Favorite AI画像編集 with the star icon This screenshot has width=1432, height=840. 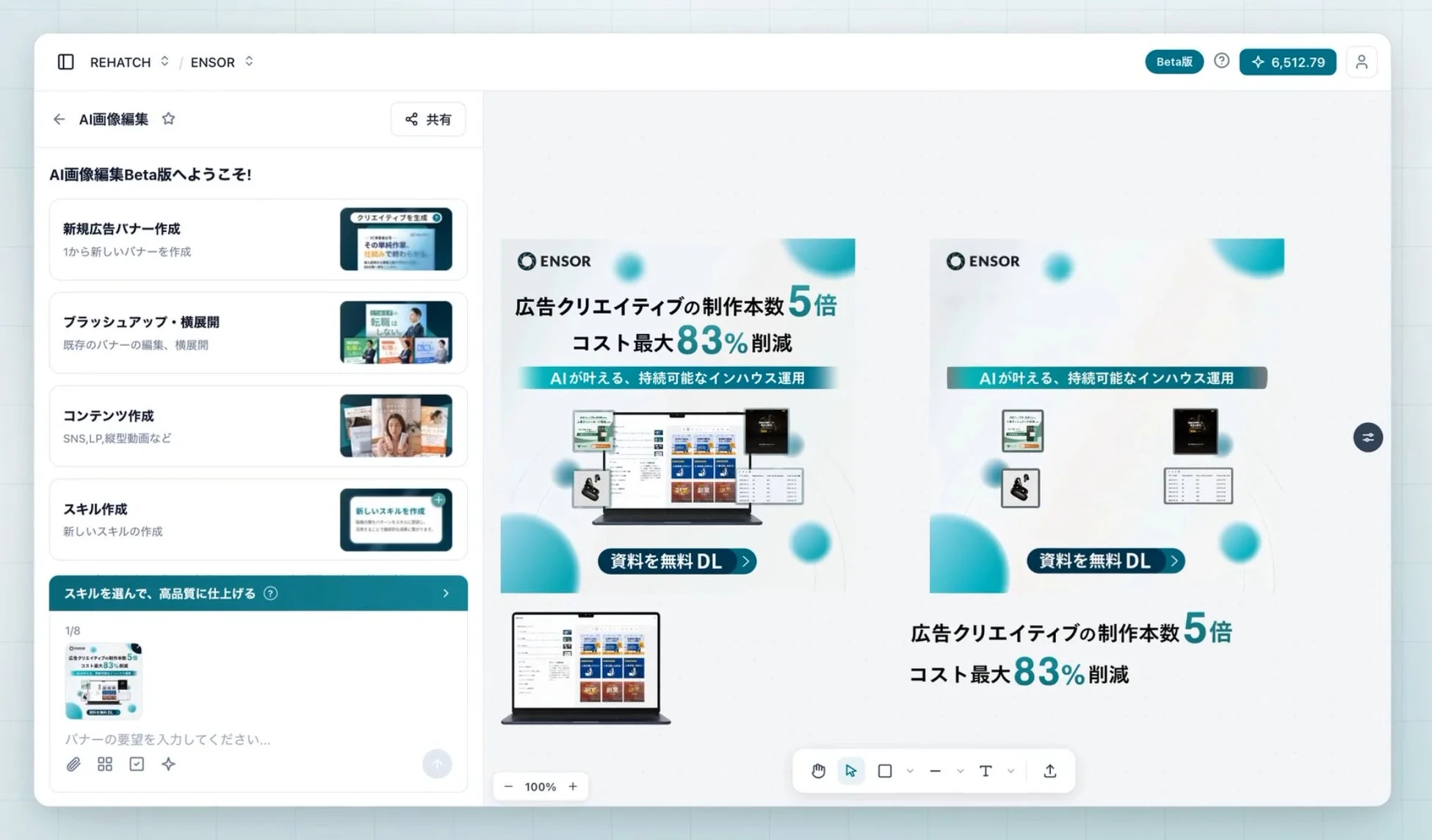coord(168,119)
